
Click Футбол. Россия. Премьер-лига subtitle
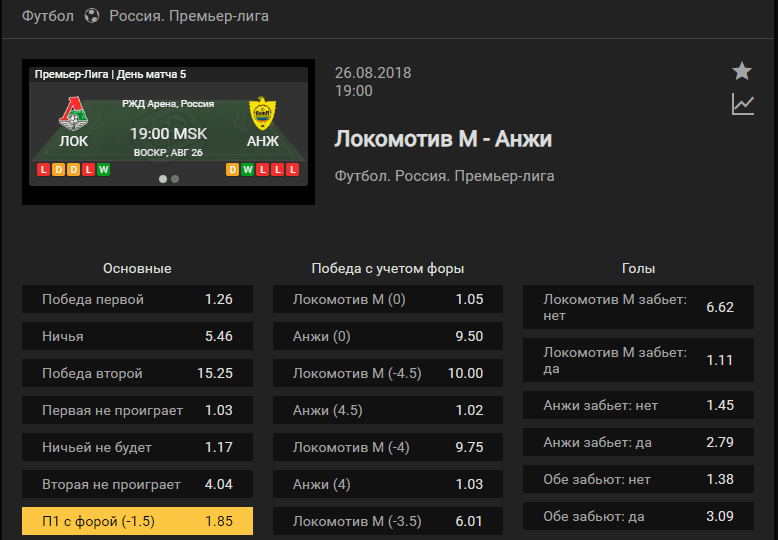click(445, 176)
